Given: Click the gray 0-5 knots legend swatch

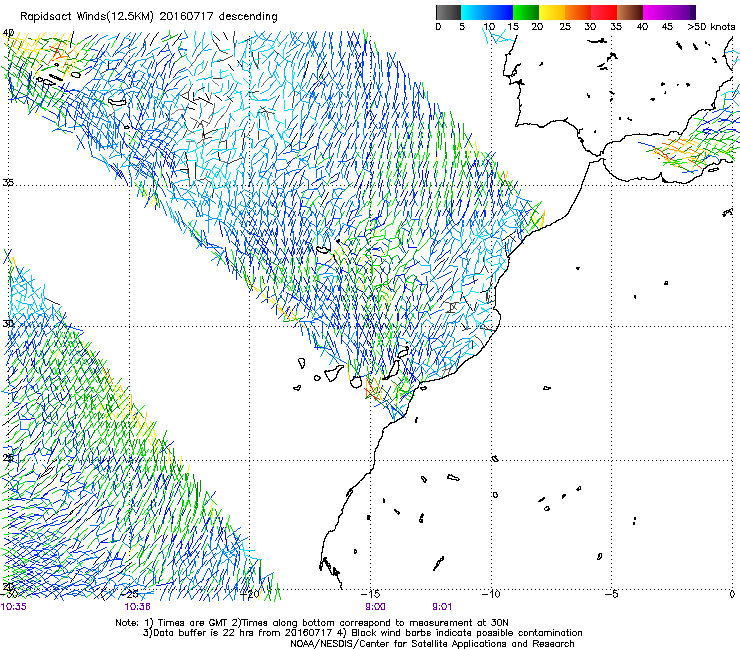Looking at the screenshot, I should click(x=448, y=12).
